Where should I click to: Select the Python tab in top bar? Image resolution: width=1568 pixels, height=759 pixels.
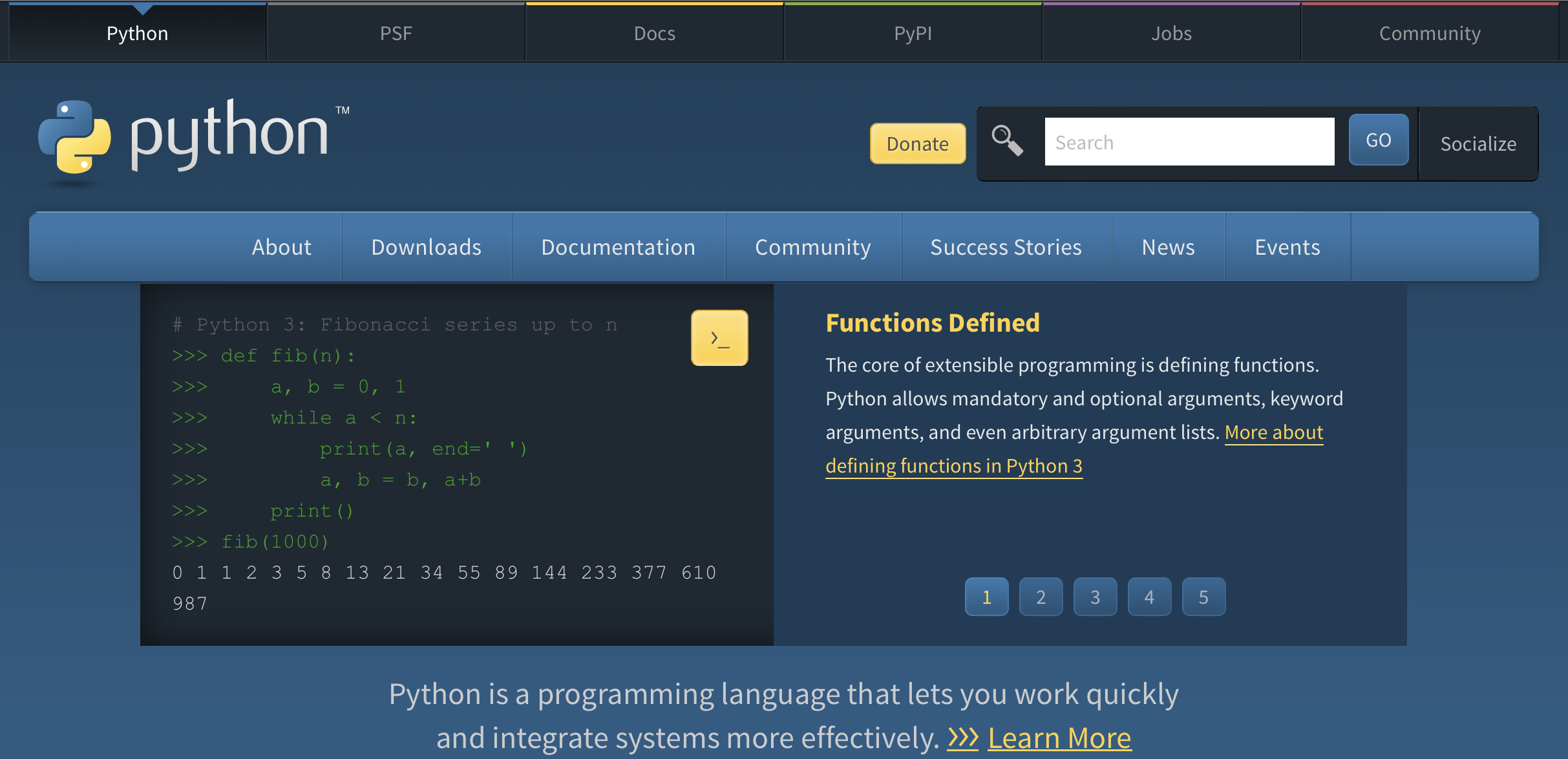pyautogui.click(x=138, y=33)
